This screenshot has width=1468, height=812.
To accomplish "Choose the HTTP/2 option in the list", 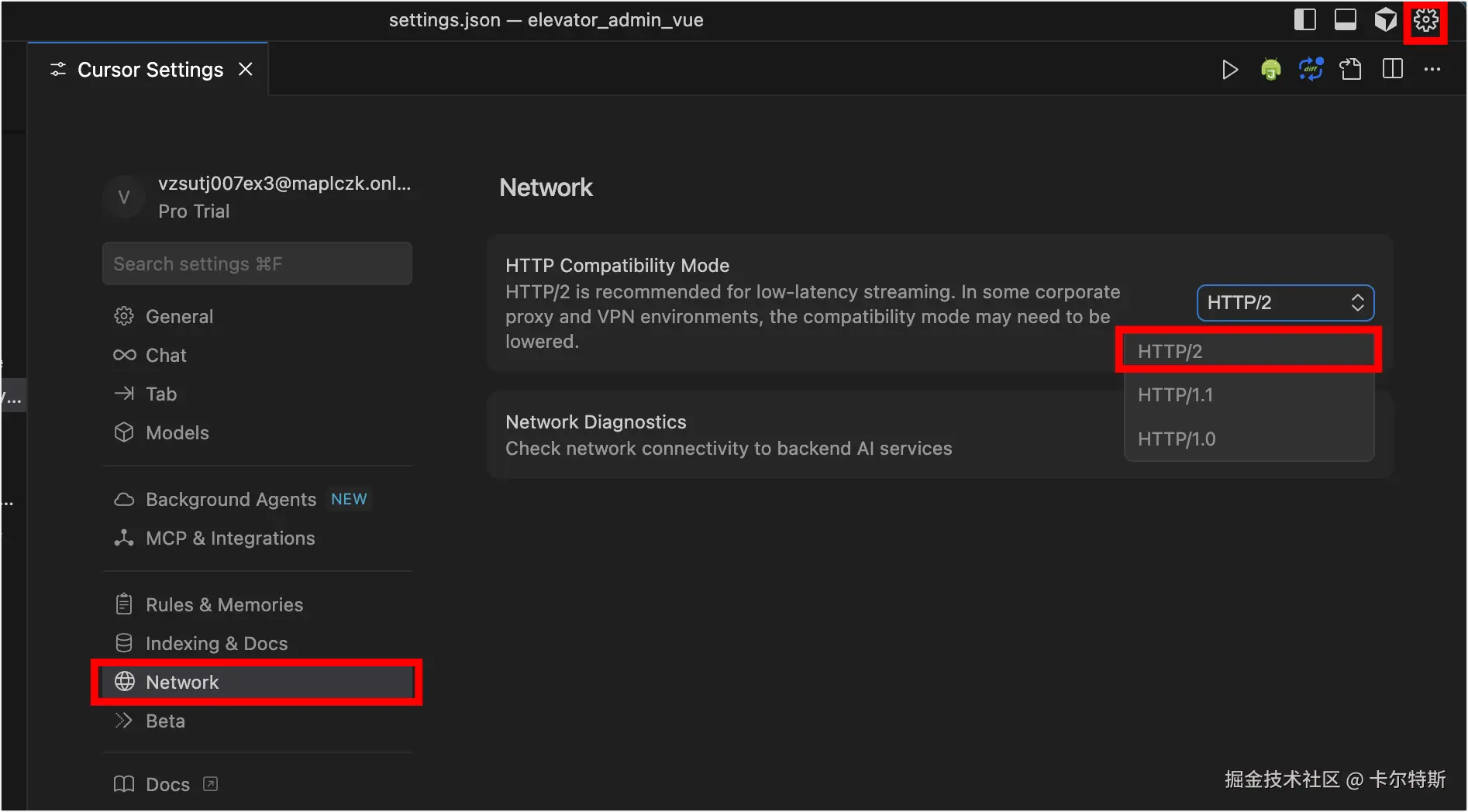I will point(1249,351).
